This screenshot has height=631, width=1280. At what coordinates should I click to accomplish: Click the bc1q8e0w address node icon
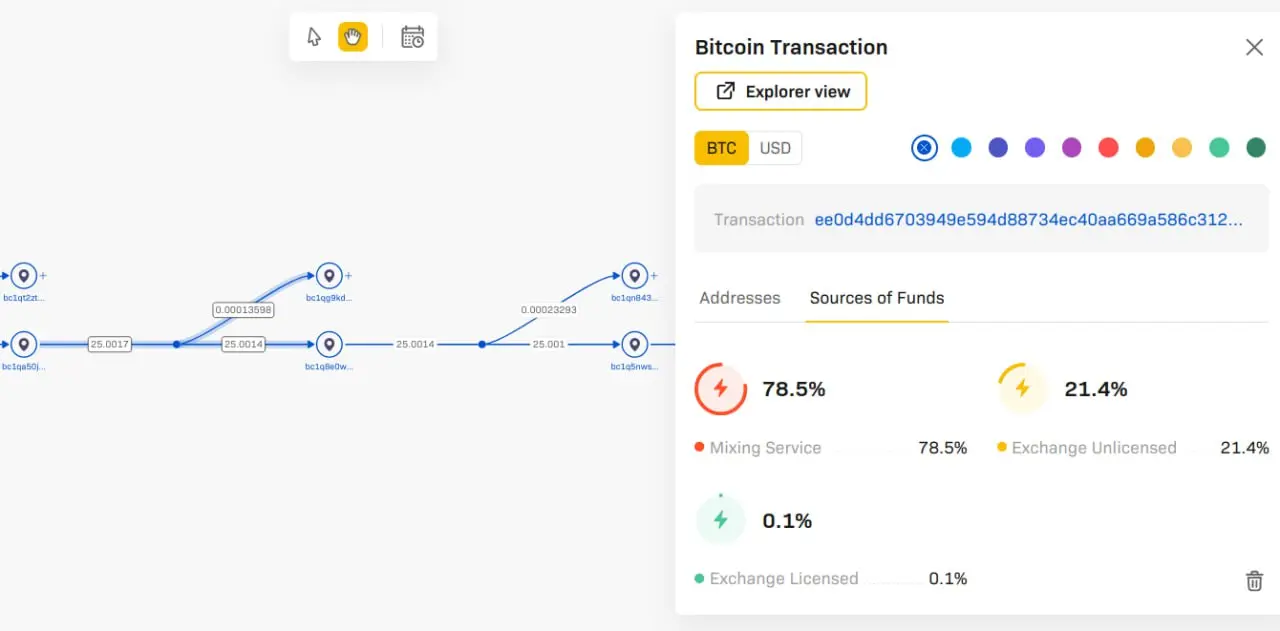pyautogui.click(x=329, y=345)
